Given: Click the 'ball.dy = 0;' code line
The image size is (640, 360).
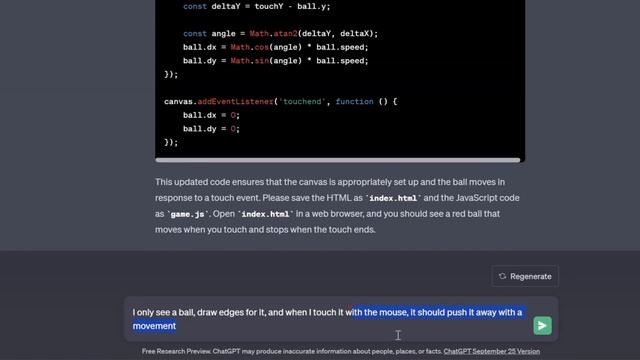Looking at the screenshot, I should click(211, 129).
